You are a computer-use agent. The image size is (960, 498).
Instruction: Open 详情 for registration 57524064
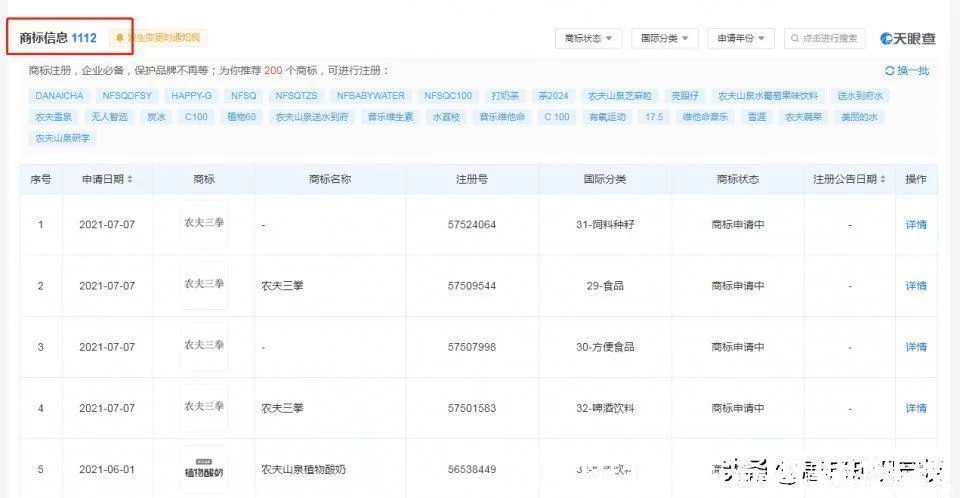(916, 225)
